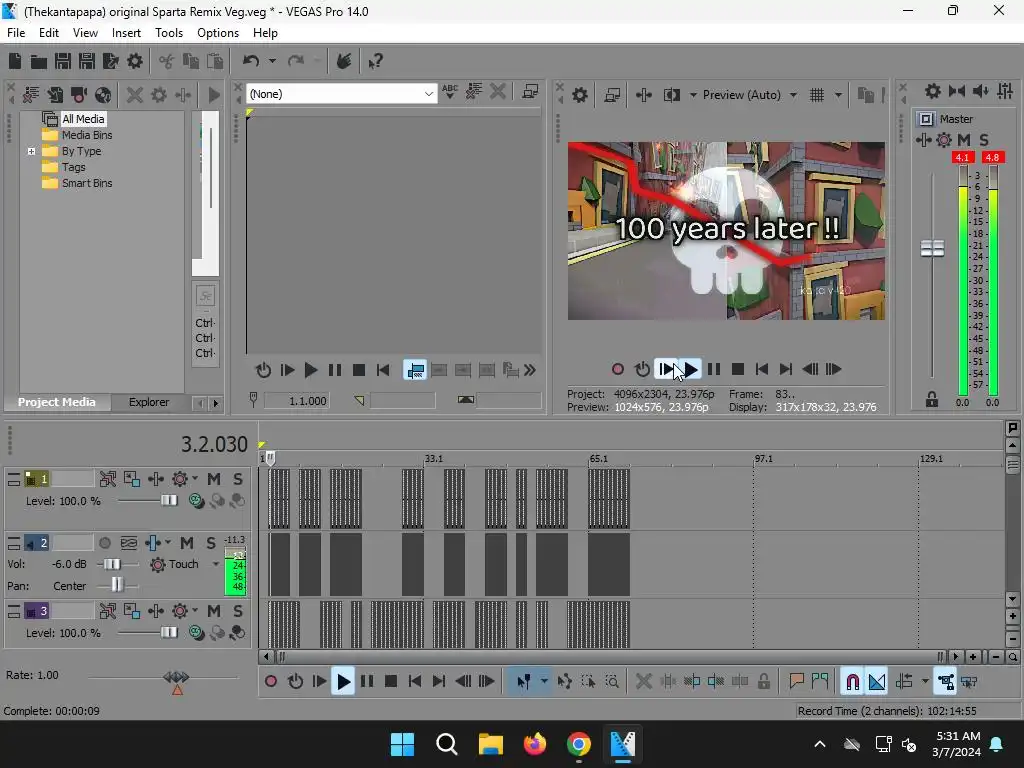
Task: Toggle Enable Snapping magnet button
Action: coord(852,682)
